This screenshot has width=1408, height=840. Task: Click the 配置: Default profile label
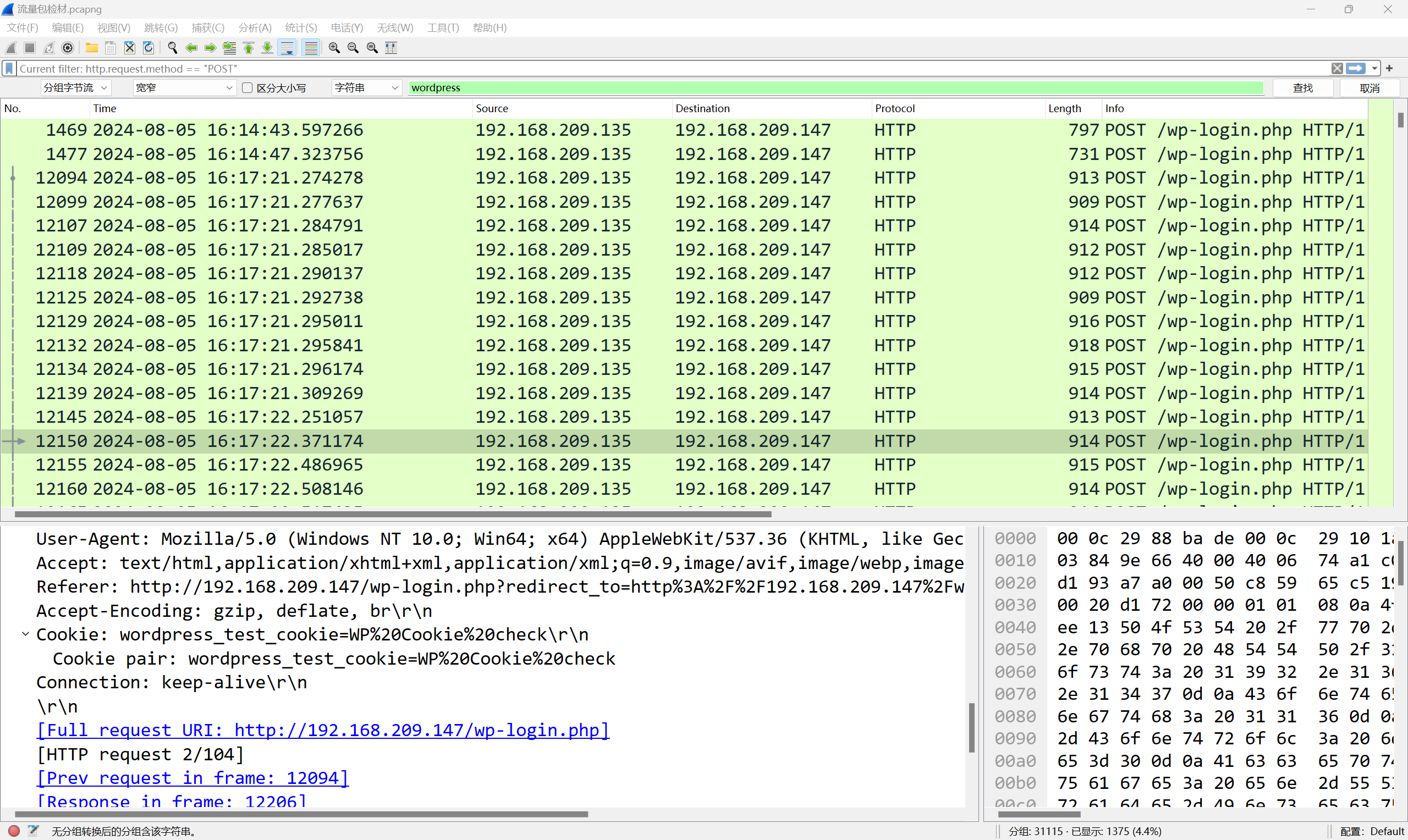[x=1372, y=831]
